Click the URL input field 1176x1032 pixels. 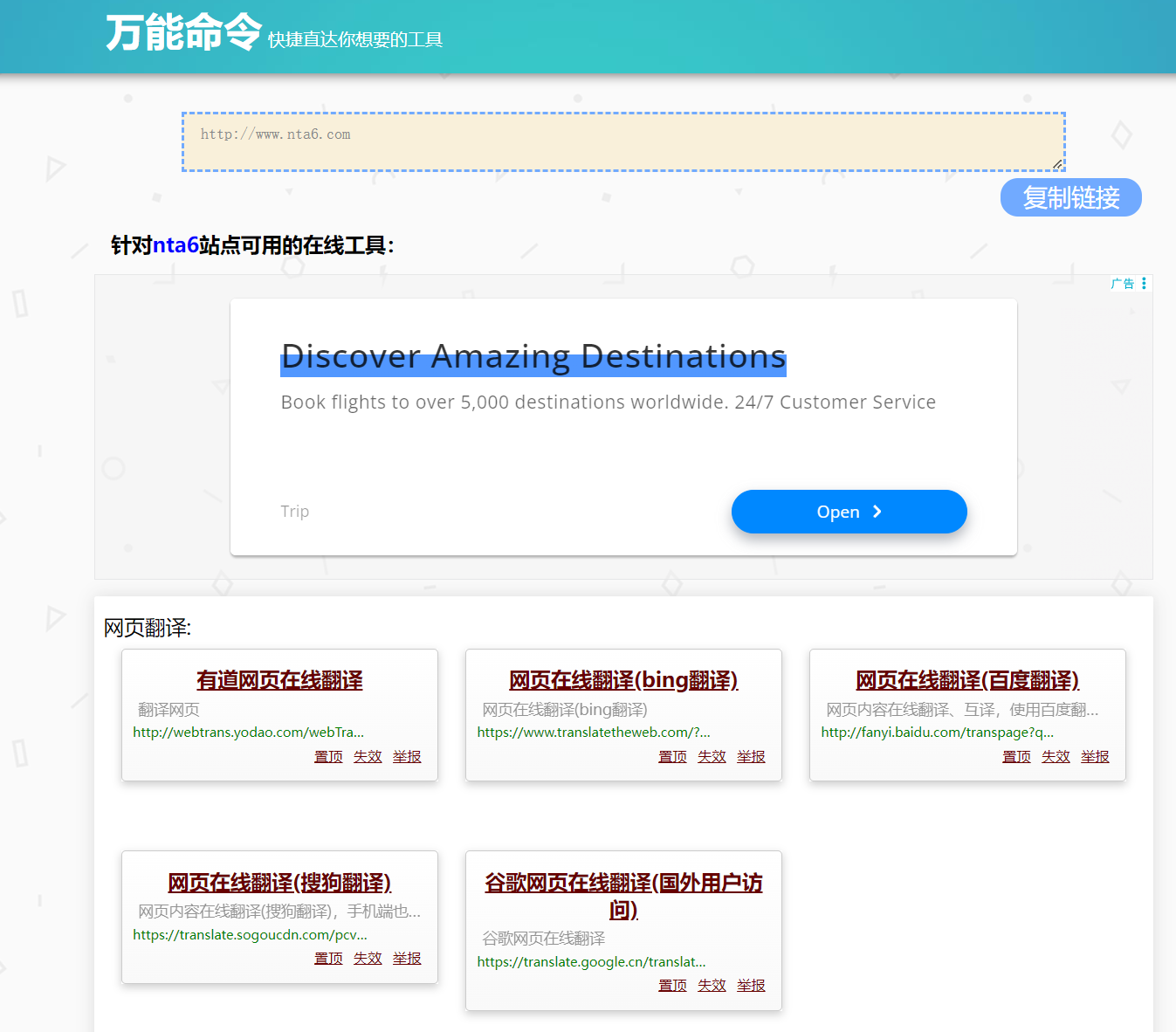coord(622,141)
